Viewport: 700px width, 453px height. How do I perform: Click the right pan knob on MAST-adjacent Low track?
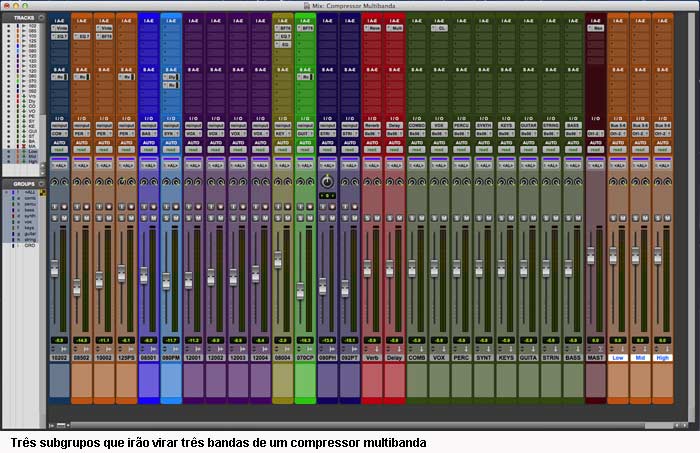[623, 182]
